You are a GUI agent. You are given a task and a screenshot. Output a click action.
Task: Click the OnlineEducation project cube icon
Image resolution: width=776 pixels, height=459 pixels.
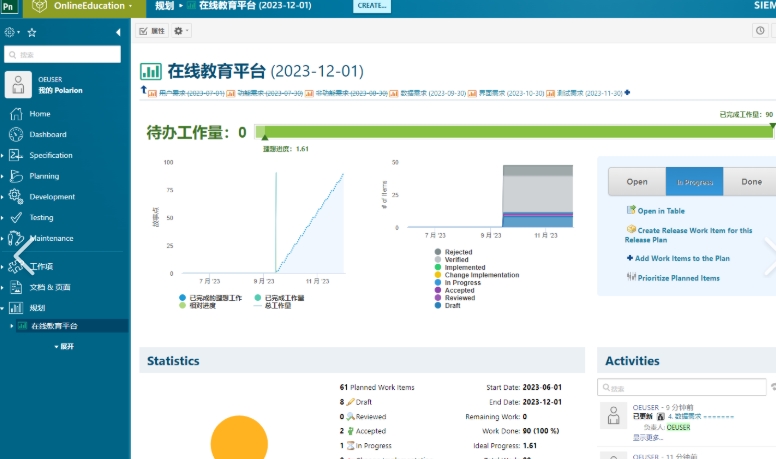click(x=40, y=6)
